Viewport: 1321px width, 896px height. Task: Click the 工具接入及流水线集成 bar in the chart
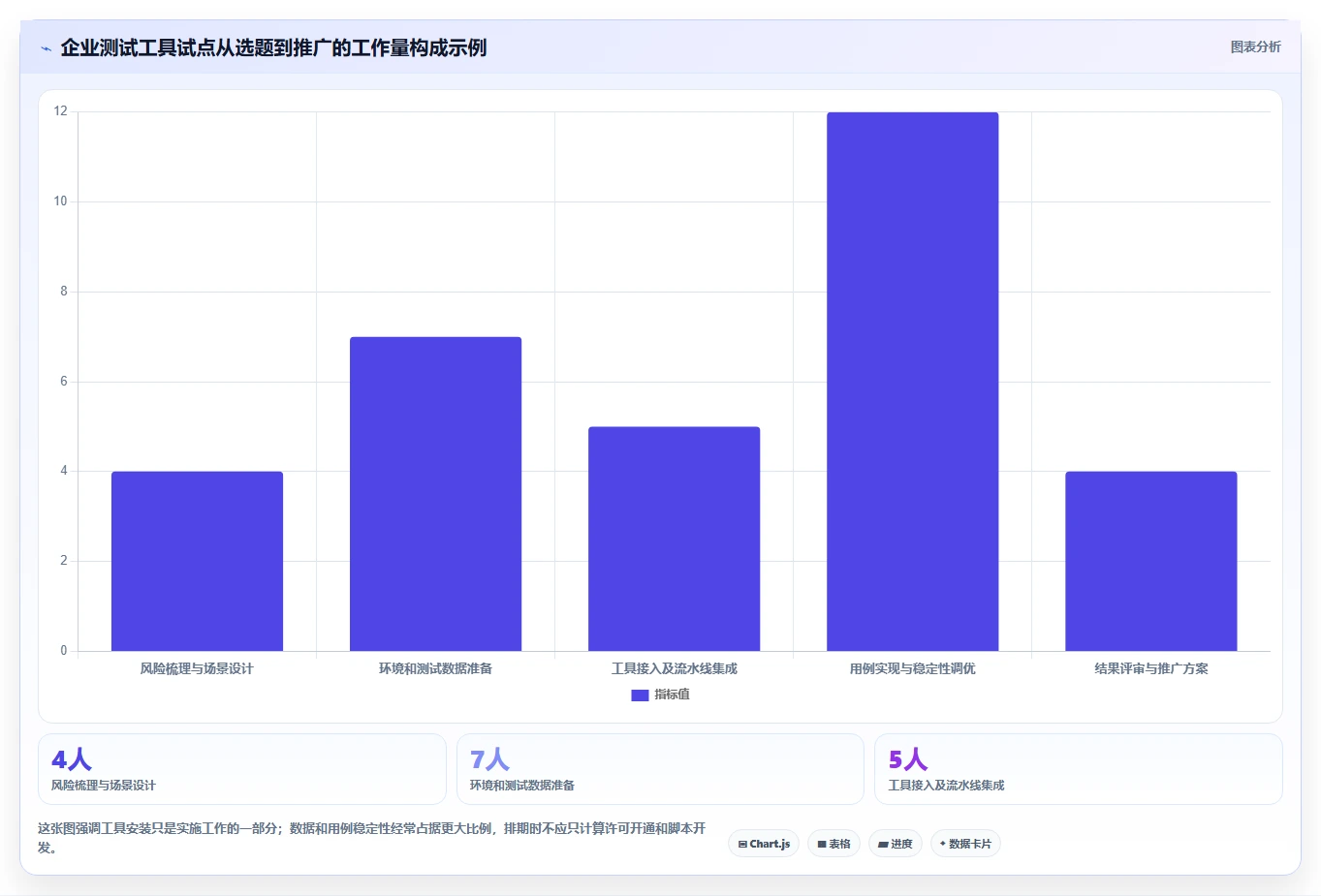[x=674, y=539]
